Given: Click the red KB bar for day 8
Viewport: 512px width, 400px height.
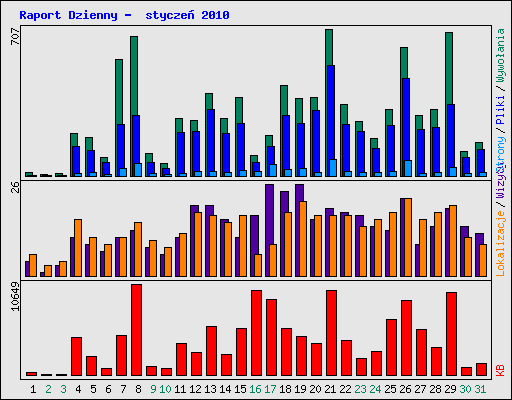Looking at the screenshot, I should [x=136, y=330].
